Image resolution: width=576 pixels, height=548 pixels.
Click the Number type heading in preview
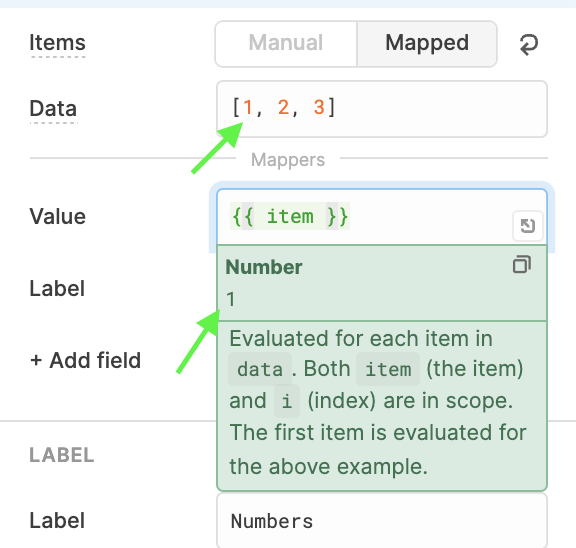coord(264,267)
